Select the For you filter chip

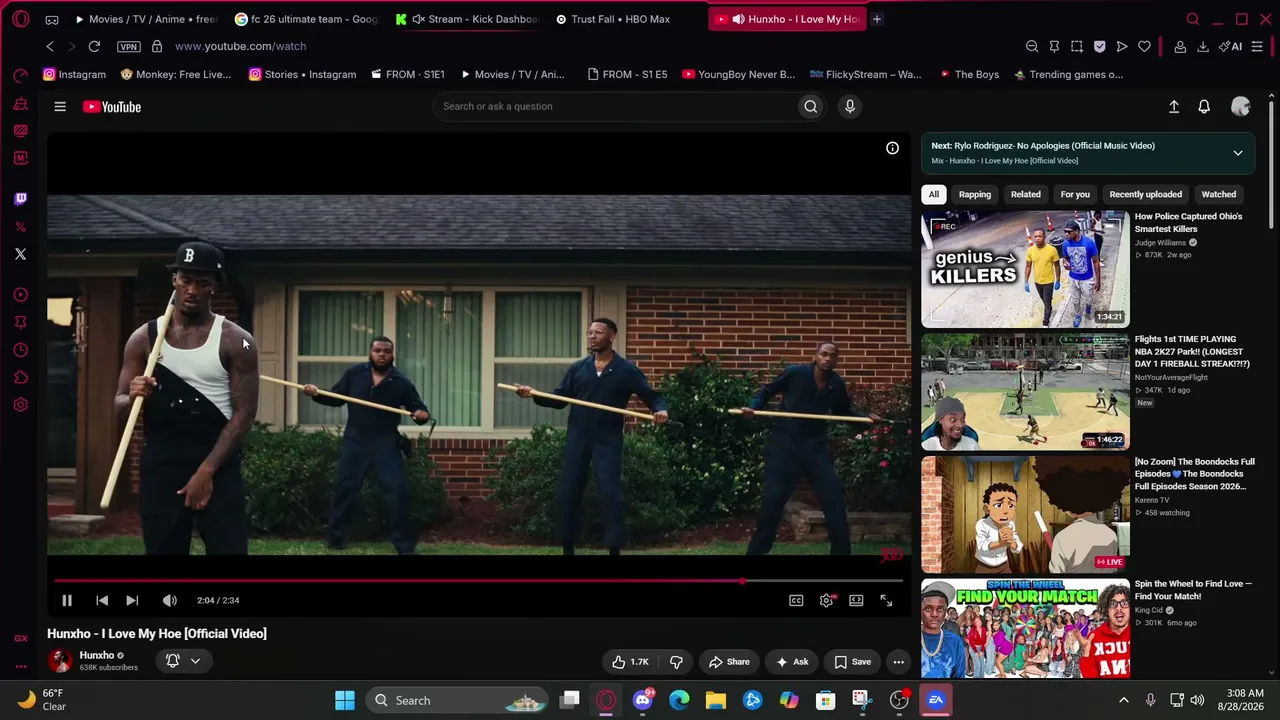[x=1075, y=194]
